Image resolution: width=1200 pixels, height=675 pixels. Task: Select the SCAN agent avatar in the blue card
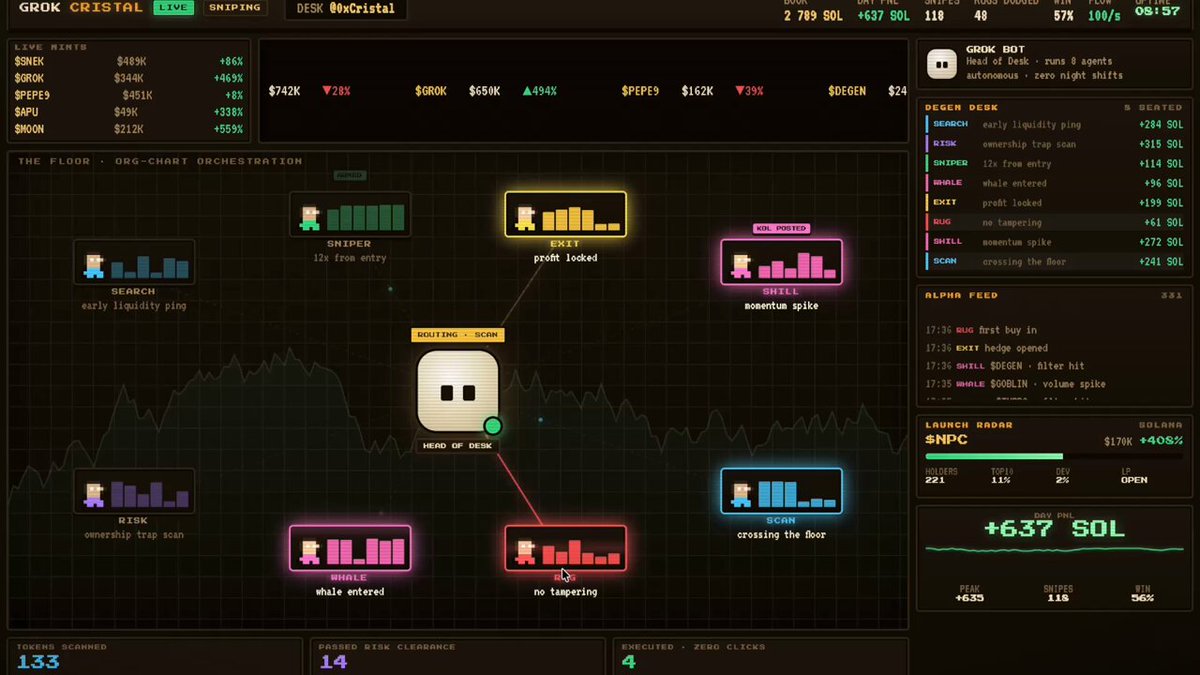pos(742,494)
